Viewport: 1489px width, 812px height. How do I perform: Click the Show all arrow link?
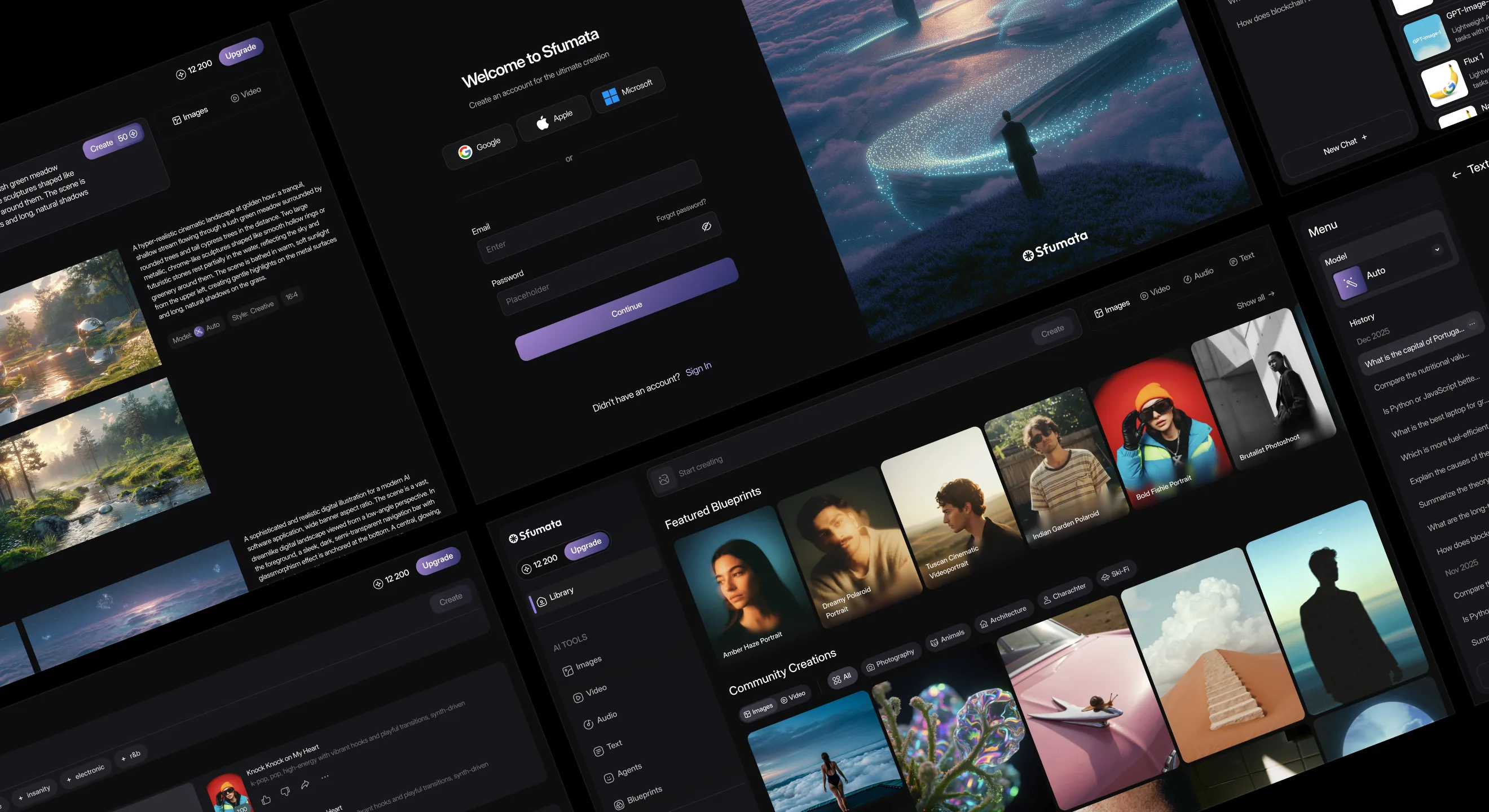(x=1256, y=300)
